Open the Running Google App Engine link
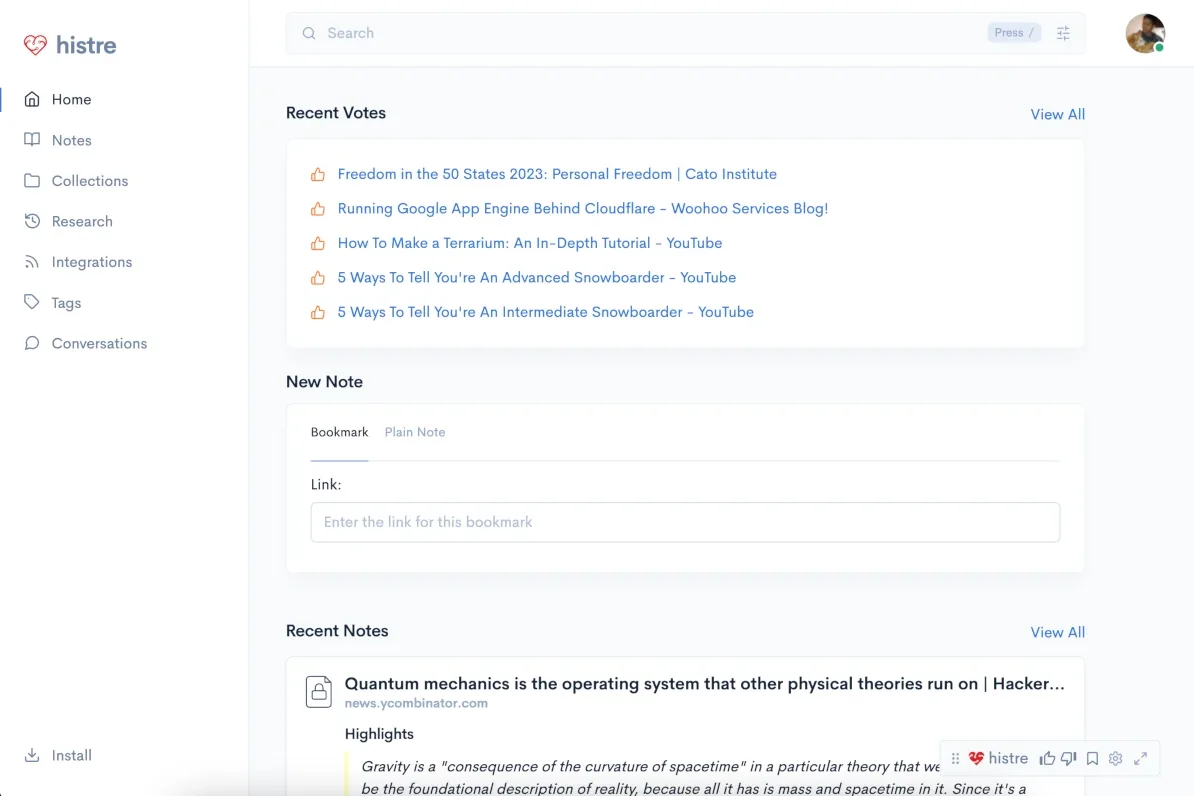The width and height of the screenshot is (1194, 796). coord(582,208)
